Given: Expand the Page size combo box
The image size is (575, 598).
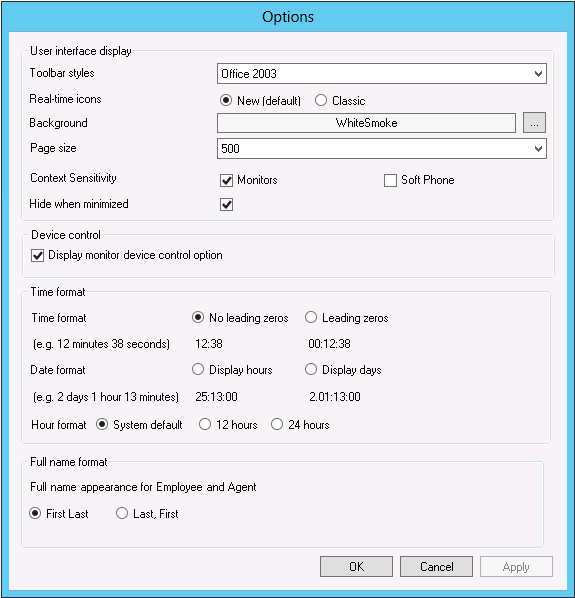Looking at the screenshot, I should coord(382,148).
